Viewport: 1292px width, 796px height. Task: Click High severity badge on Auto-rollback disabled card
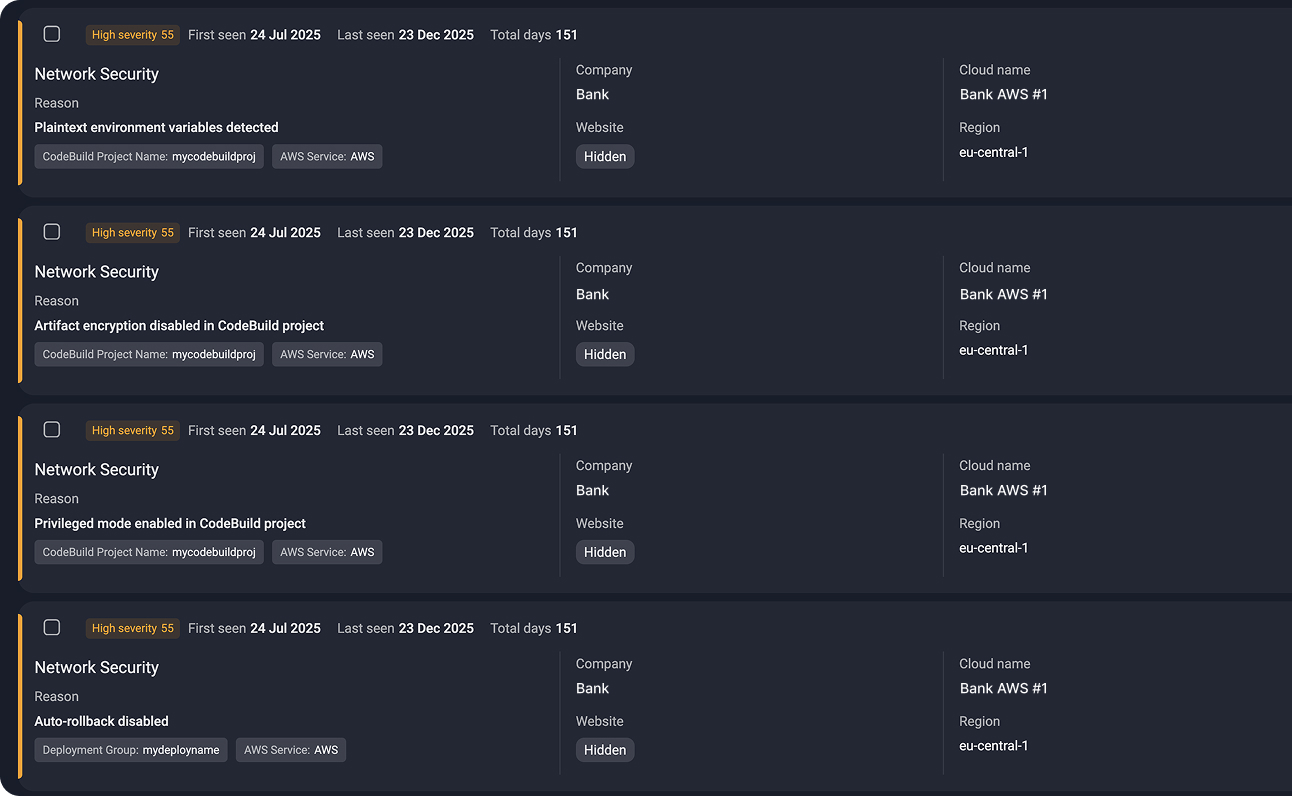(132, 629)
